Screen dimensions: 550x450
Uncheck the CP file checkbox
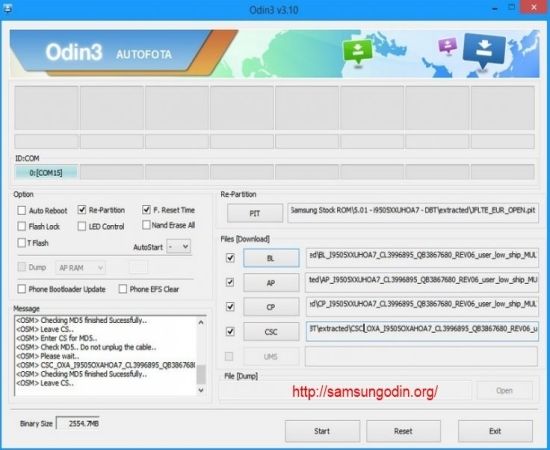tap(230, 307)
